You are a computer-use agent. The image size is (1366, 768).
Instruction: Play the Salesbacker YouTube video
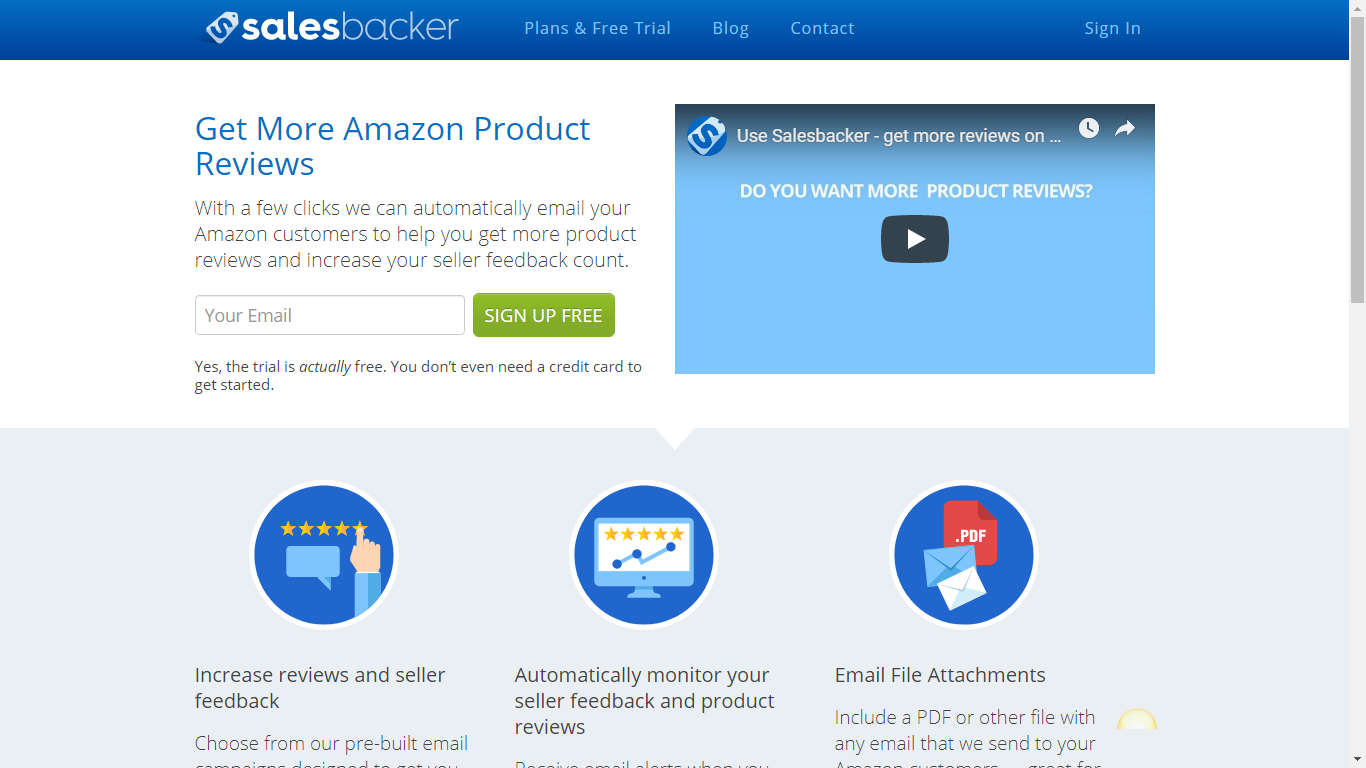coord(914,239)
